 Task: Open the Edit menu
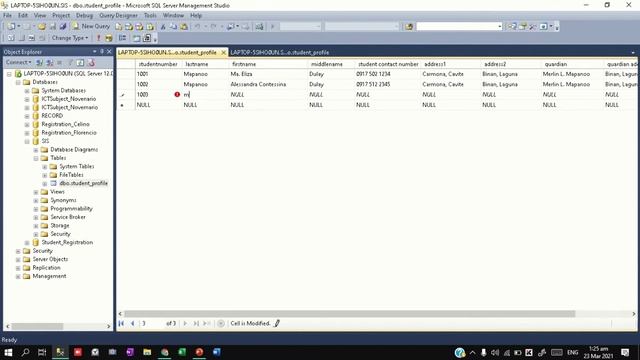coord(23,16)
